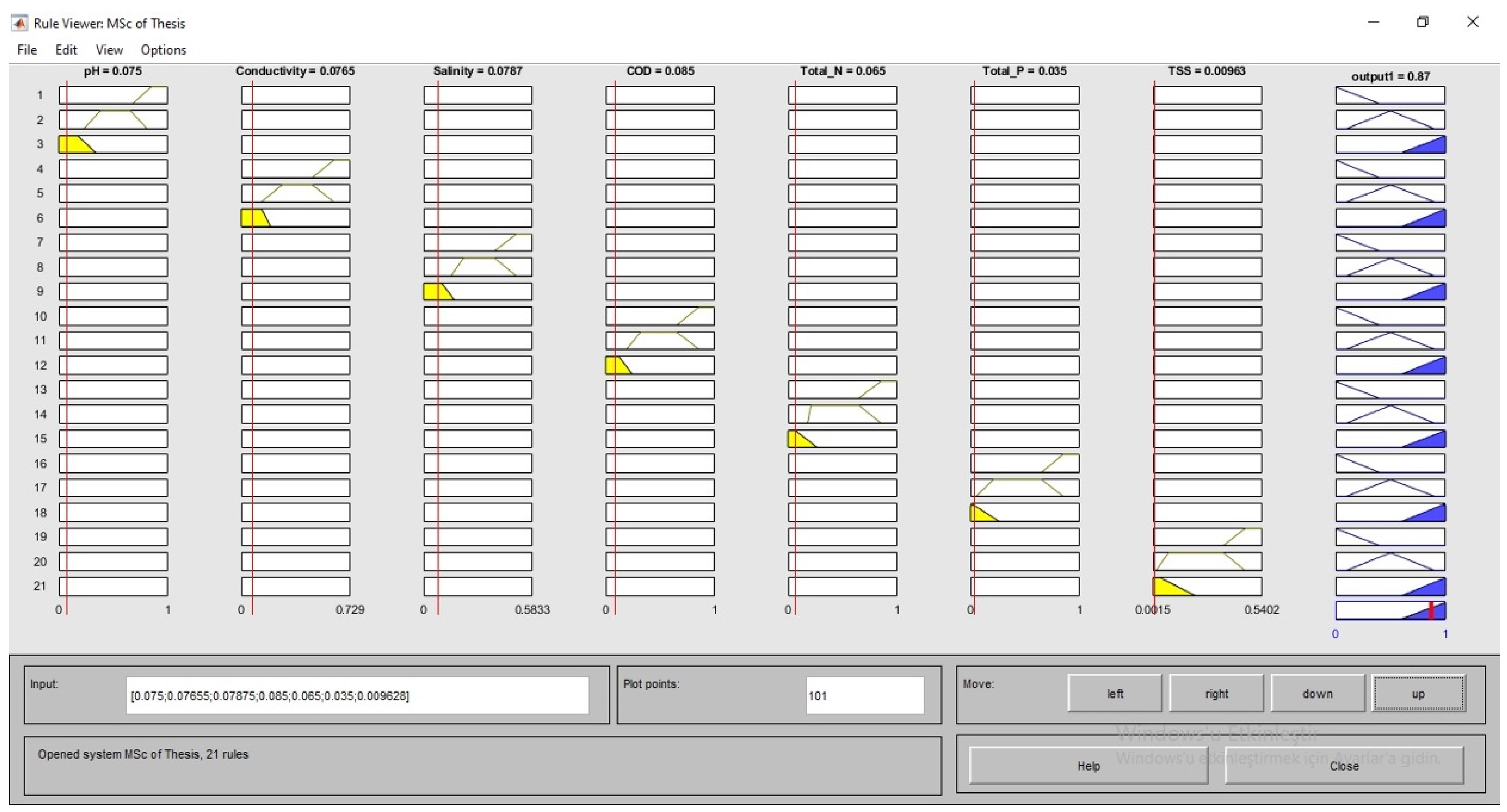
Task: Click the COD plot for rule 12
Action: point(660,365)
